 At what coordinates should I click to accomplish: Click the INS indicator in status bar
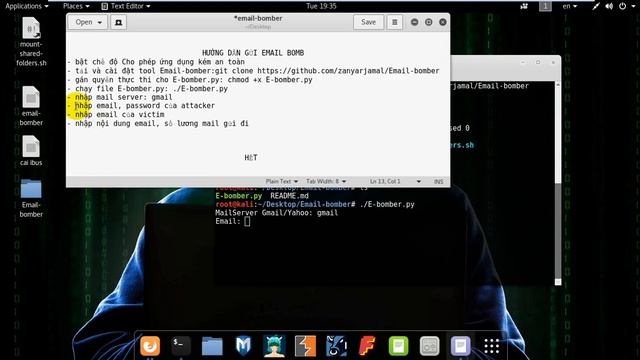tap(438, 181)
